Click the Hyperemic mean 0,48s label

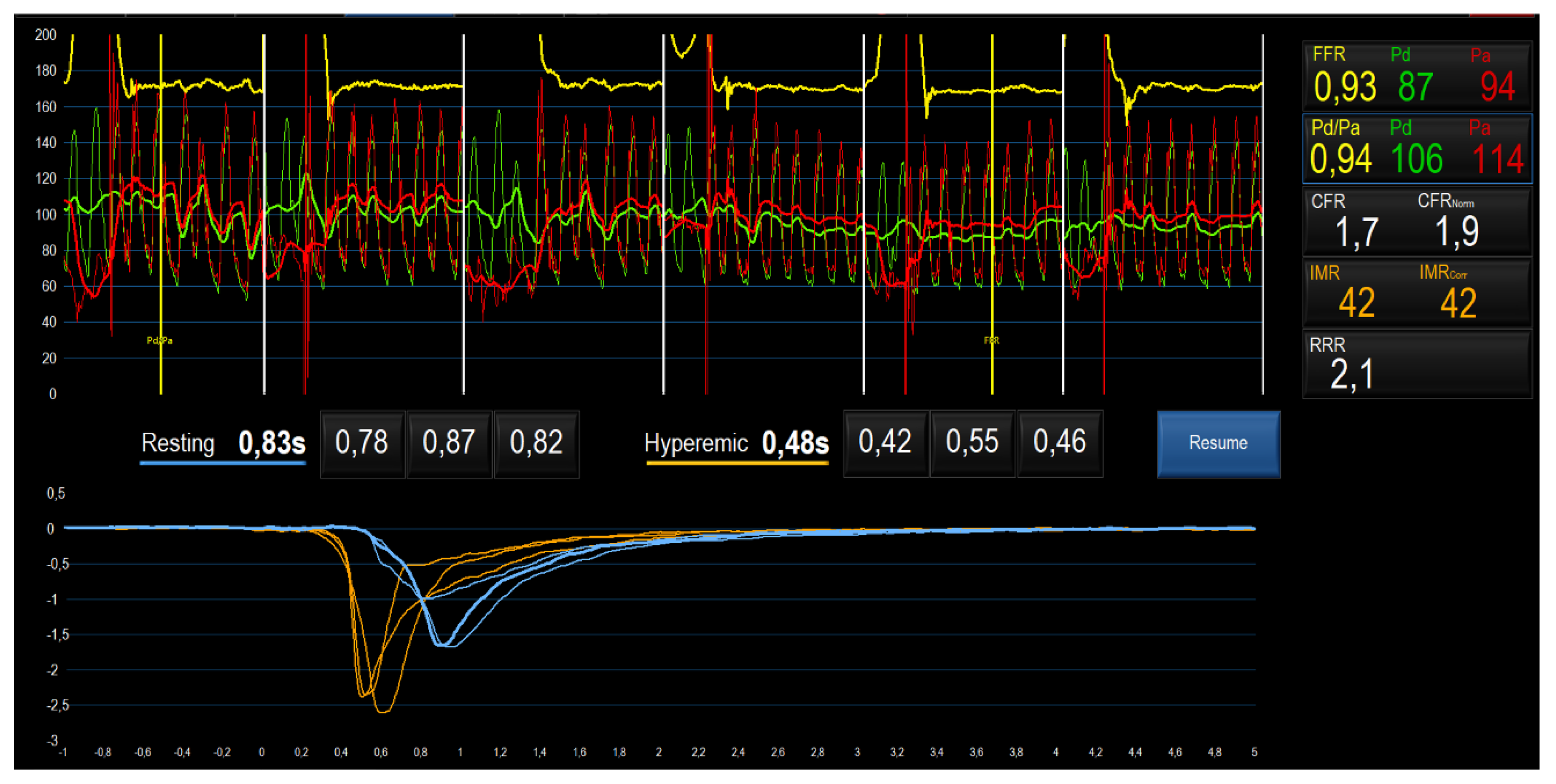pos(736,444)
